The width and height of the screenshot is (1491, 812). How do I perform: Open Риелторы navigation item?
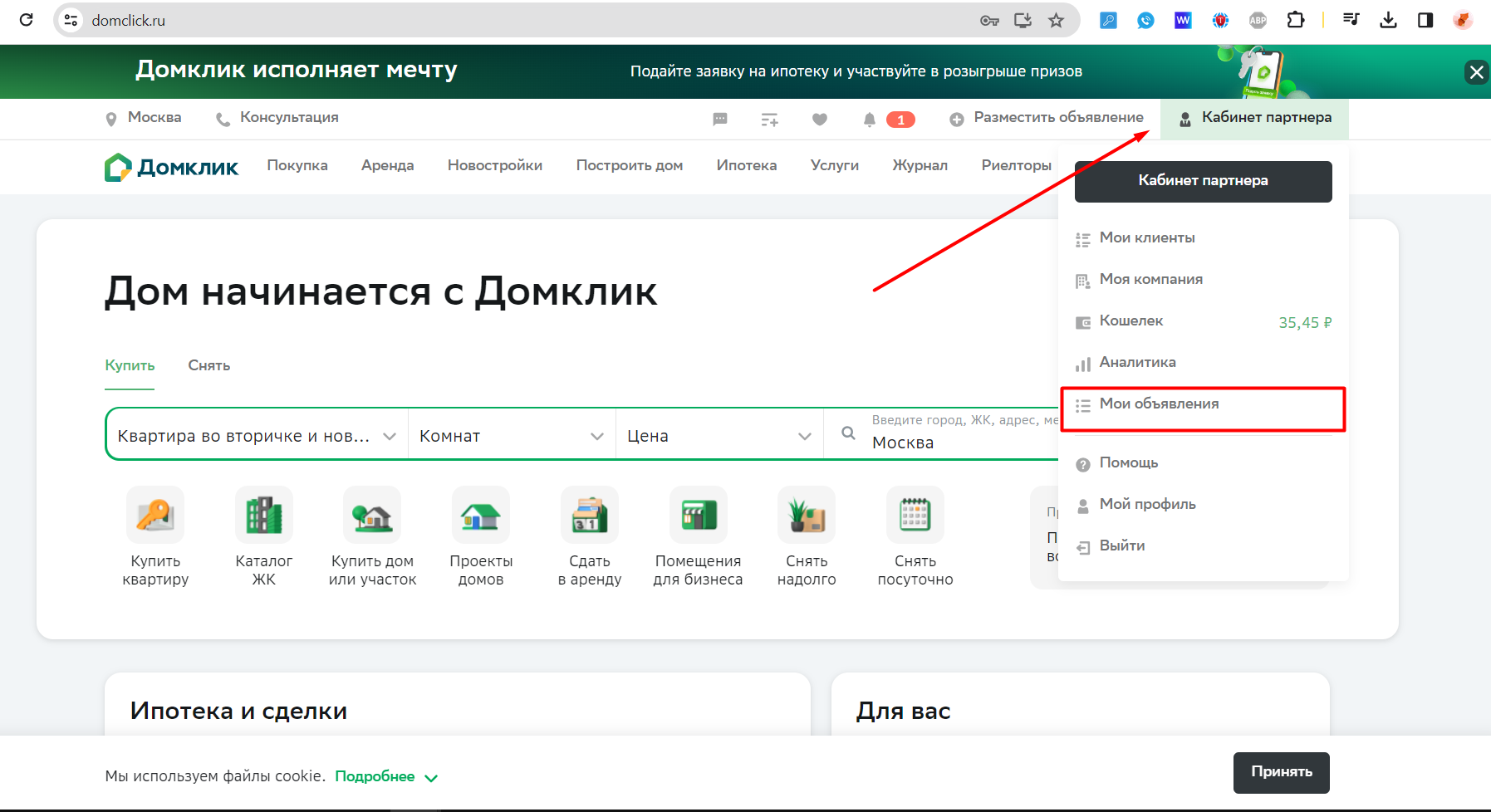coord(1017,165)
